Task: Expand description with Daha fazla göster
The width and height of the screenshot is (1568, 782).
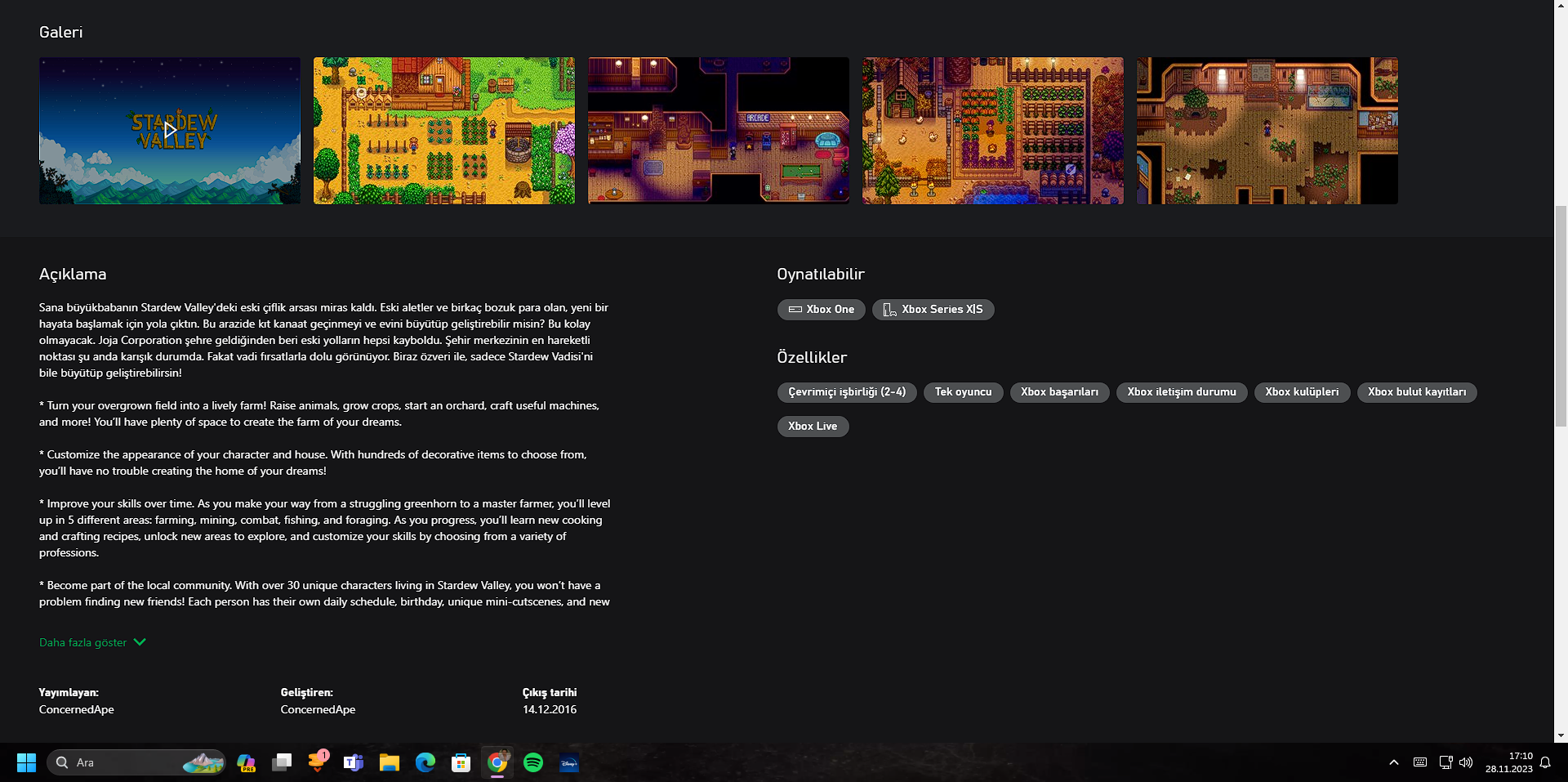Action: click(92, 642)
